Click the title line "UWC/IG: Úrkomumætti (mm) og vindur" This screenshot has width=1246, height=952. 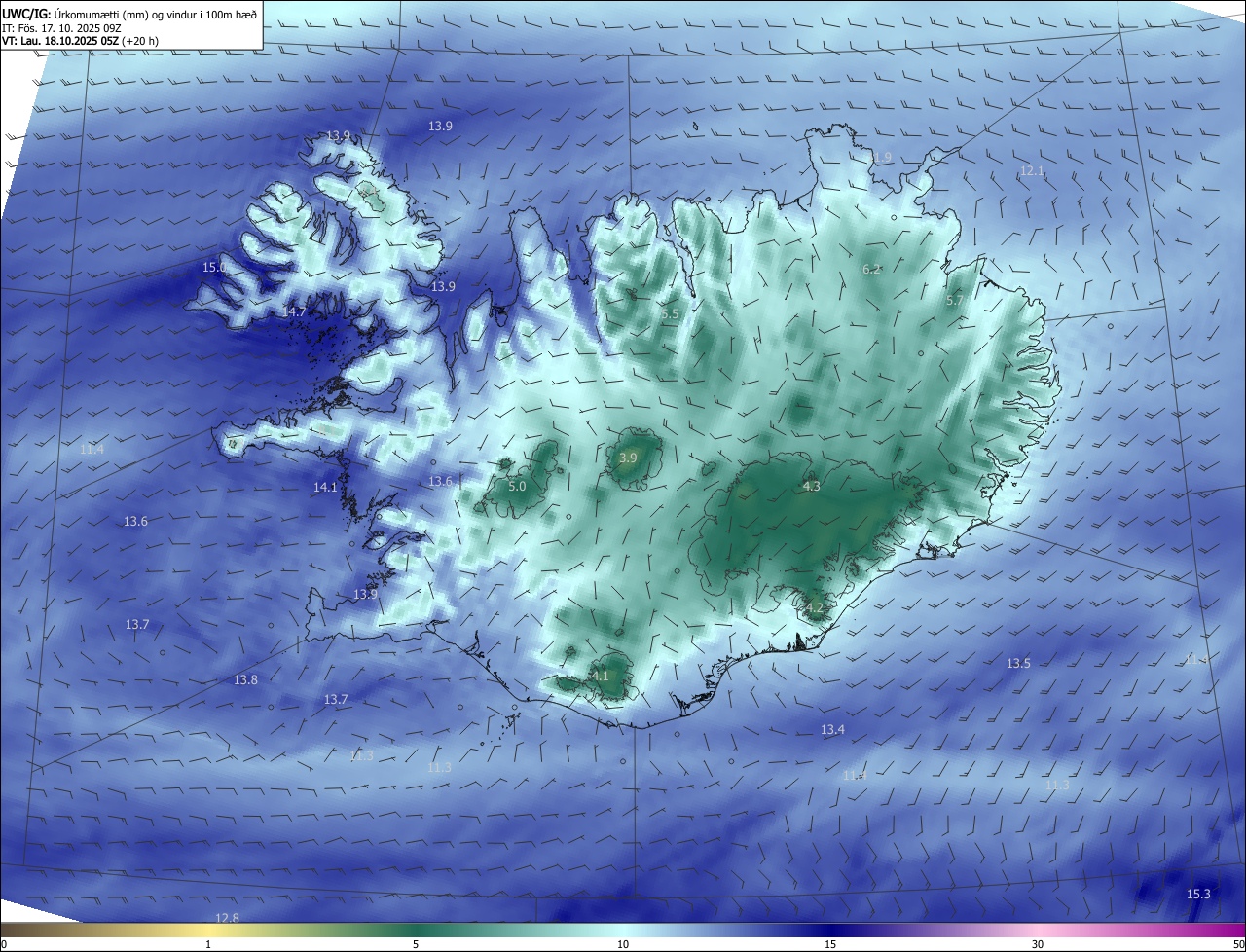tap(129, 14)
